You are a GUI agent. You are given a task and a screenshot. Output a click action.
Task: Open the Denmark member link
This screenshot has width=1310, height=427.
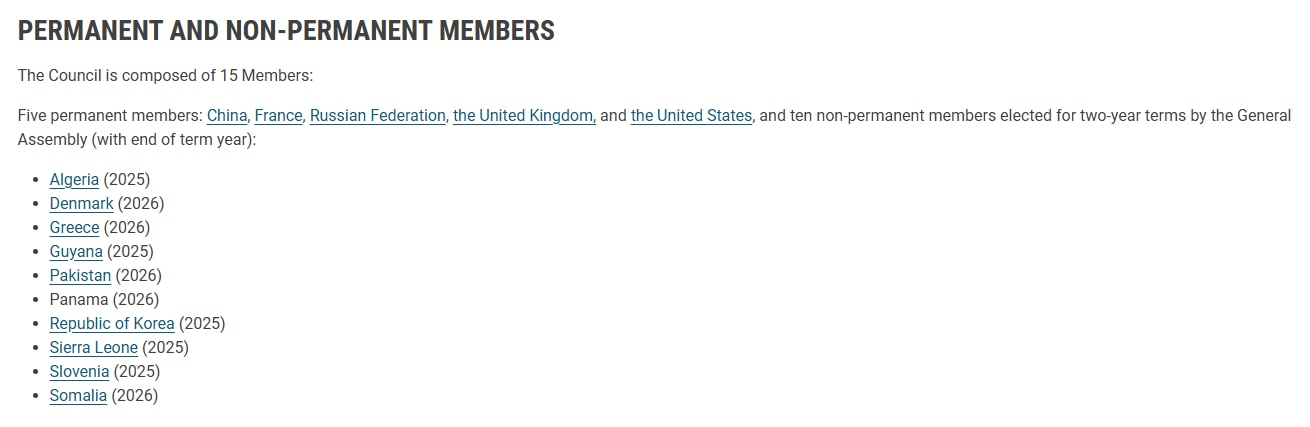coord(81,203)
